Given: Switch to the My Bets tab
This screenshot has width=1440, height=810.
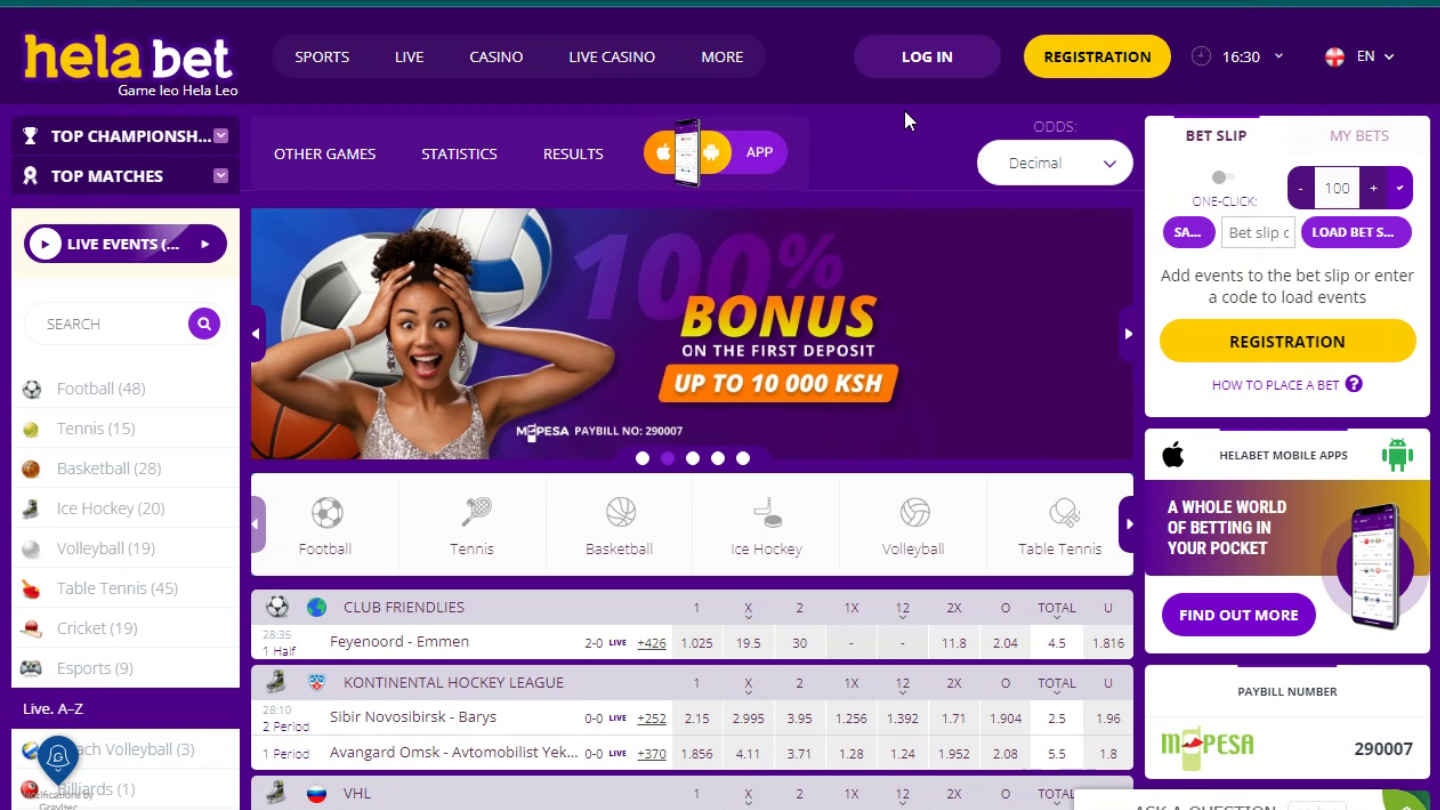Looking at the screenshot, I should click(x=1359, y=136).
